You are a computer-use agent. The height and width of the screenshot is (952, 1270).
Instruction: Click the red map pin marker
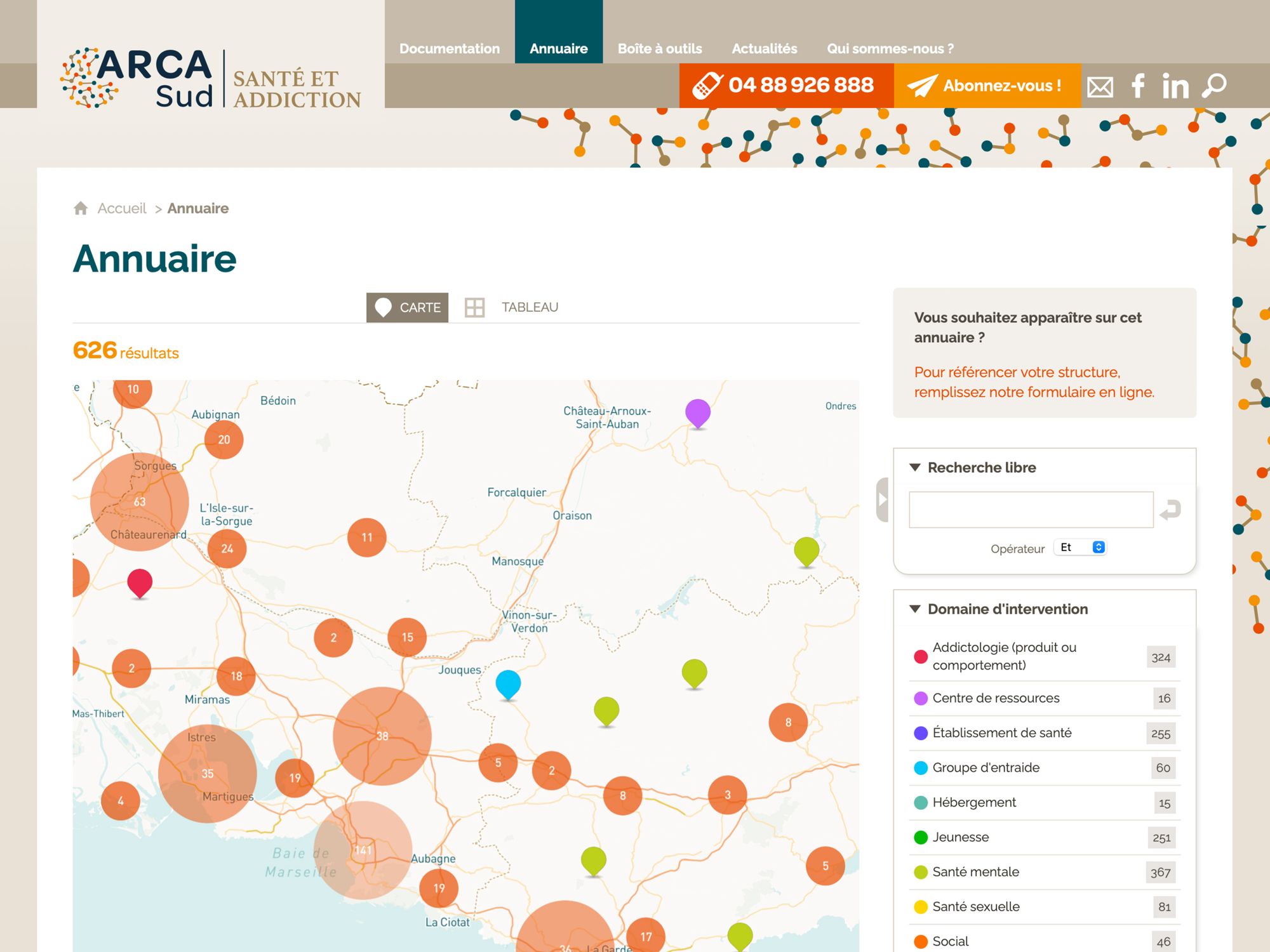[140, 582]
